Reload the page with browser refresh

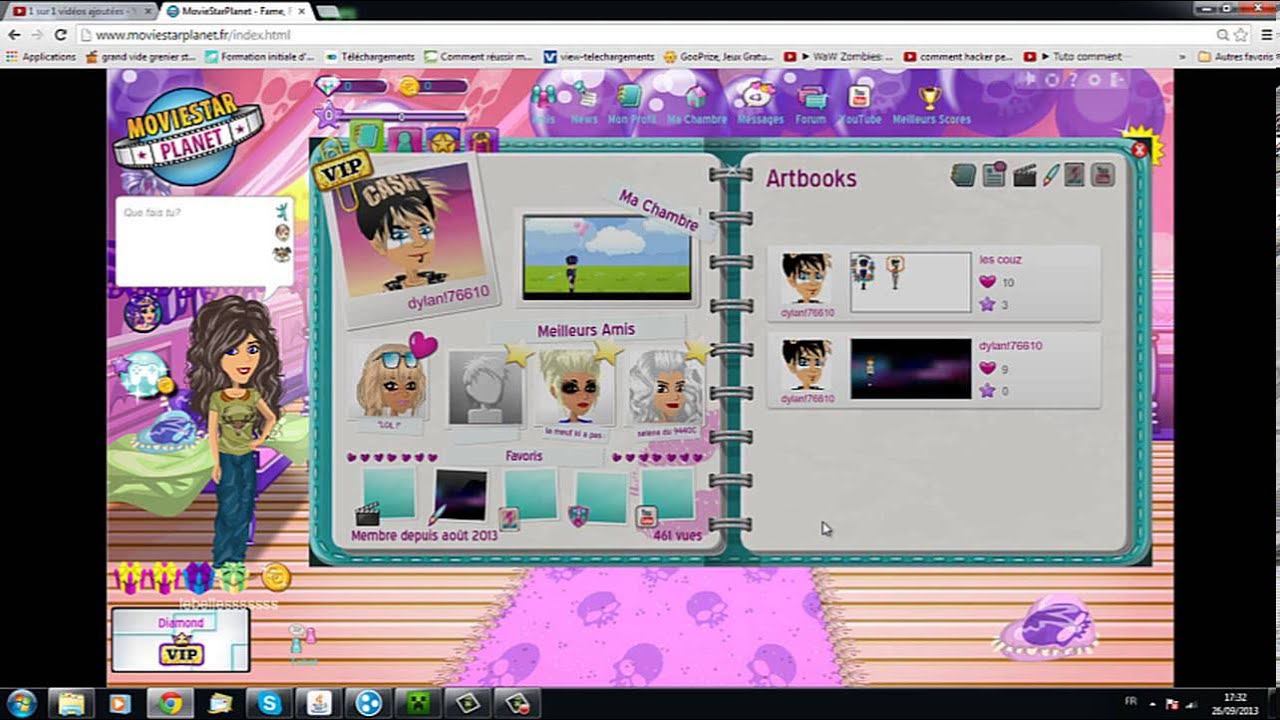[x=60, y=34]
